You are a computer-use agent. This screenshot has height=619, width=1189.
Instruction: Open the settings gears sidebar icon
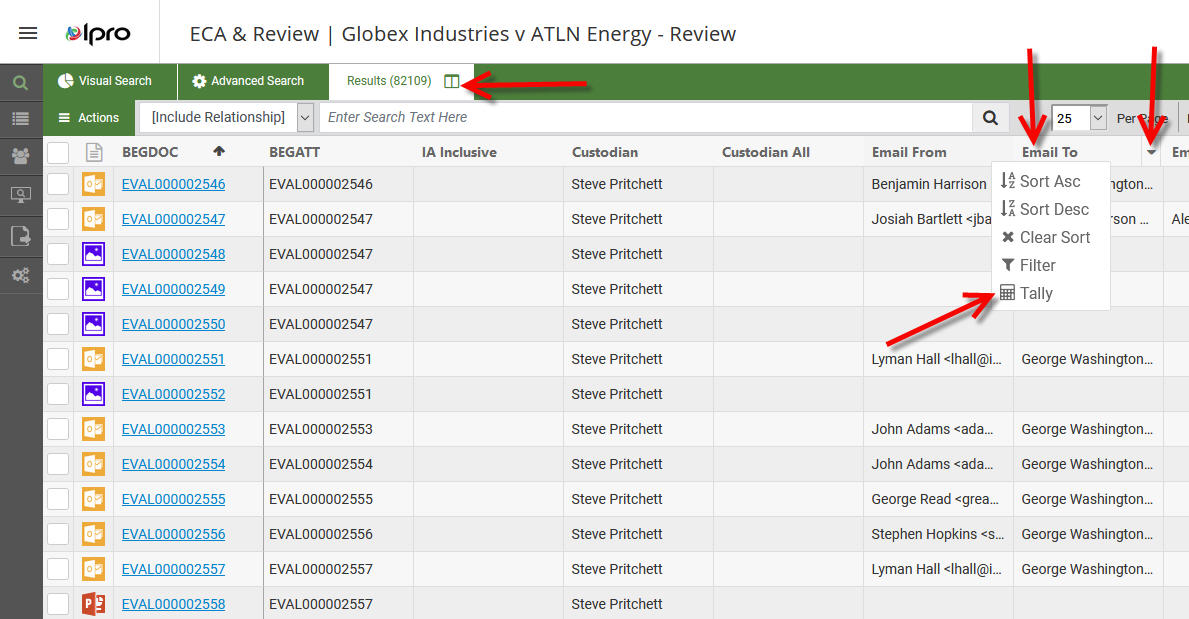click(x=20, y=275)
